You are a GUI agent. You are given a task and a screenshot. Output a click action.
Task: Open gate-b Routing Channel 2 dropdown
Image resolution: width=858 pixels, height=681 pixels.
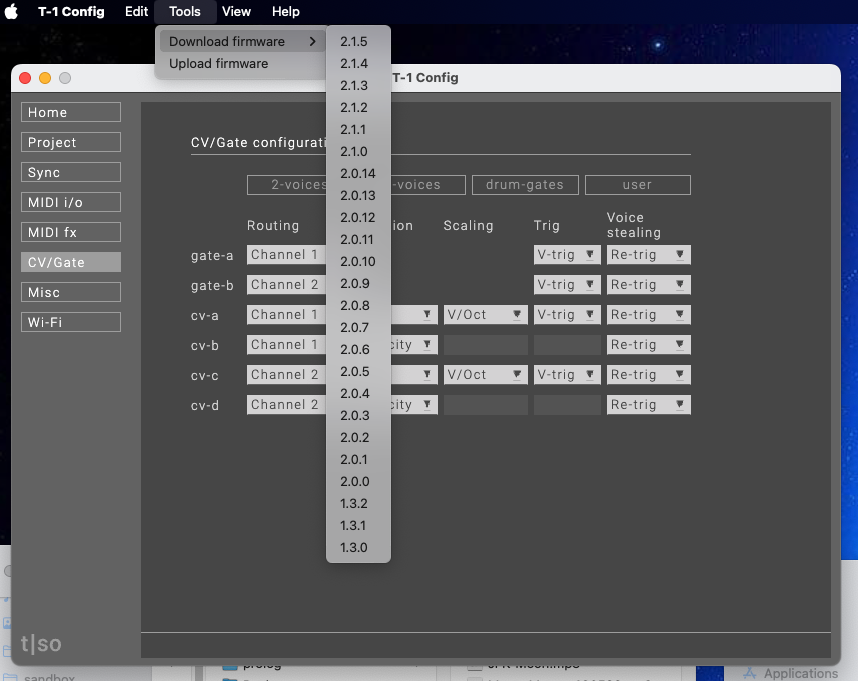287,285
